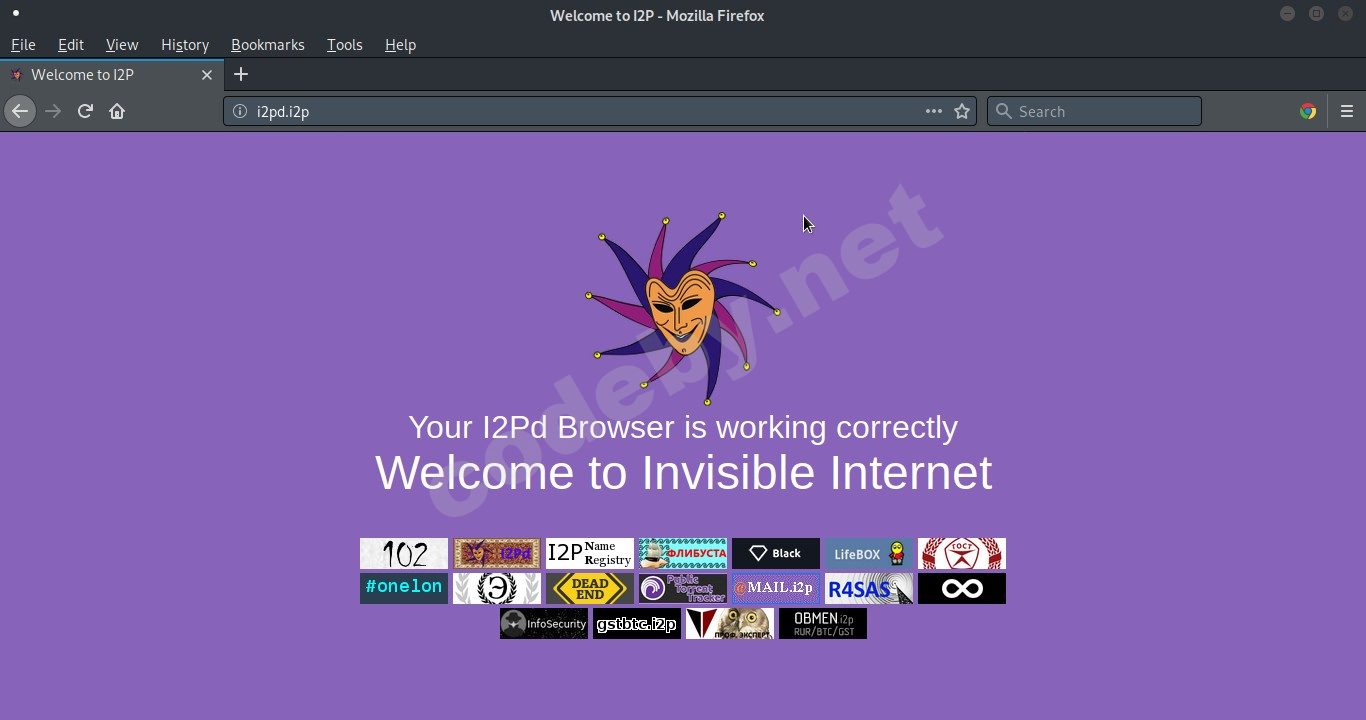Open the I2Pd carpet banner

497,554
